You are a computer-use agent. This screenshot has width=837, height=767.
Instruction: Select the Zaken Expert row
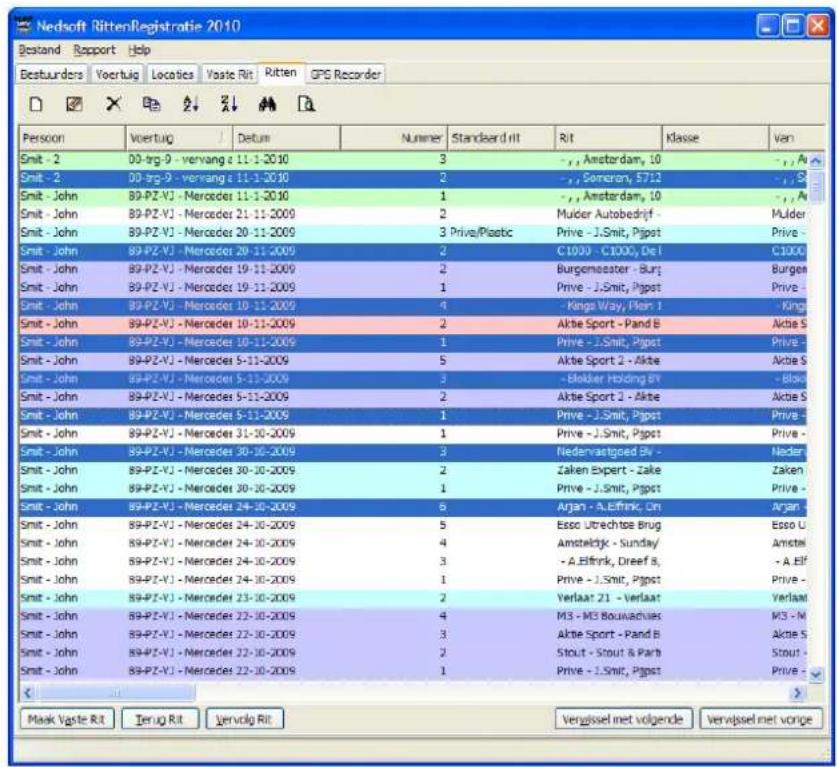click(x=414, y=470)
